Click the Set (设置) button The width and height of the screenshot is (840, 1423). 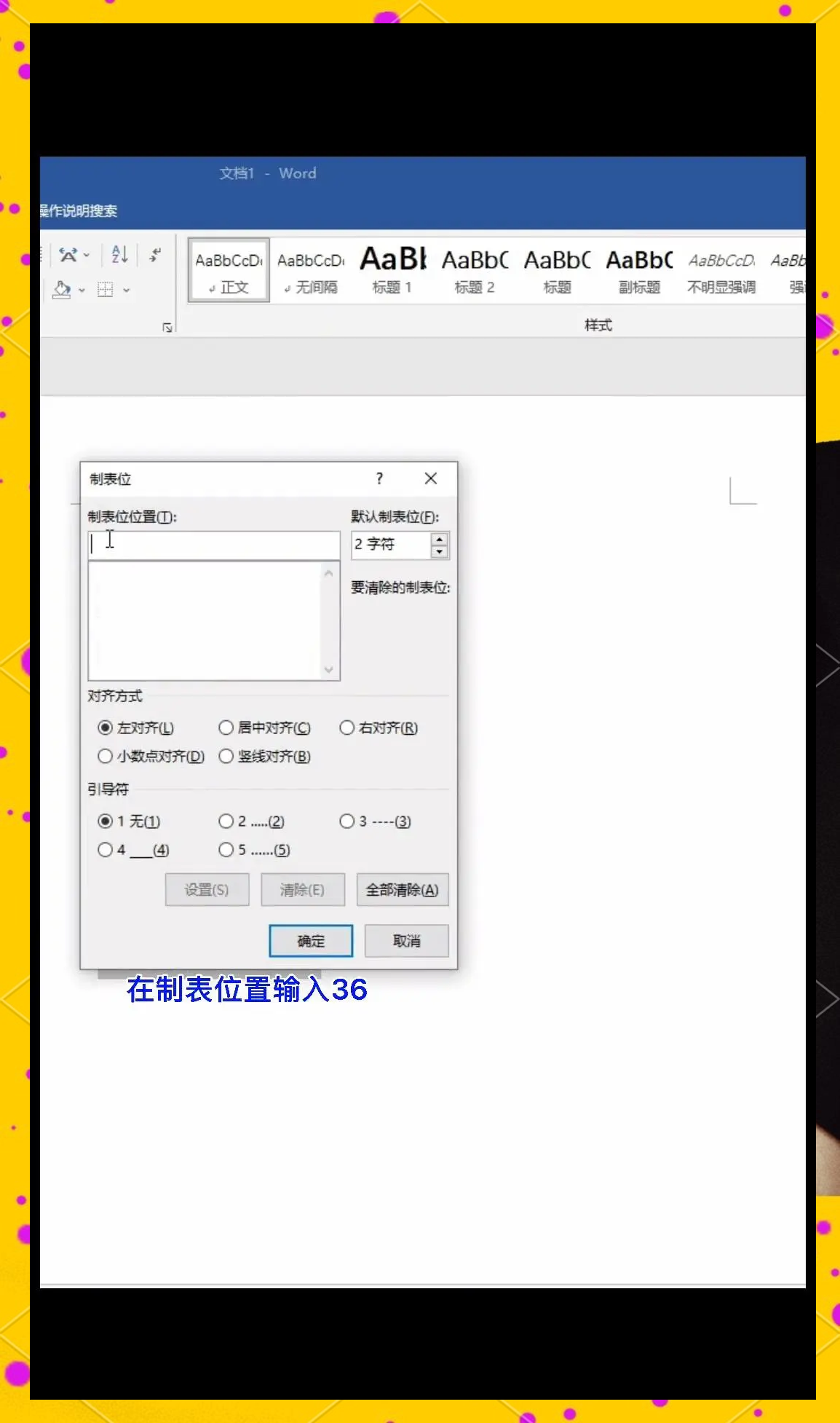click(207, 890)
